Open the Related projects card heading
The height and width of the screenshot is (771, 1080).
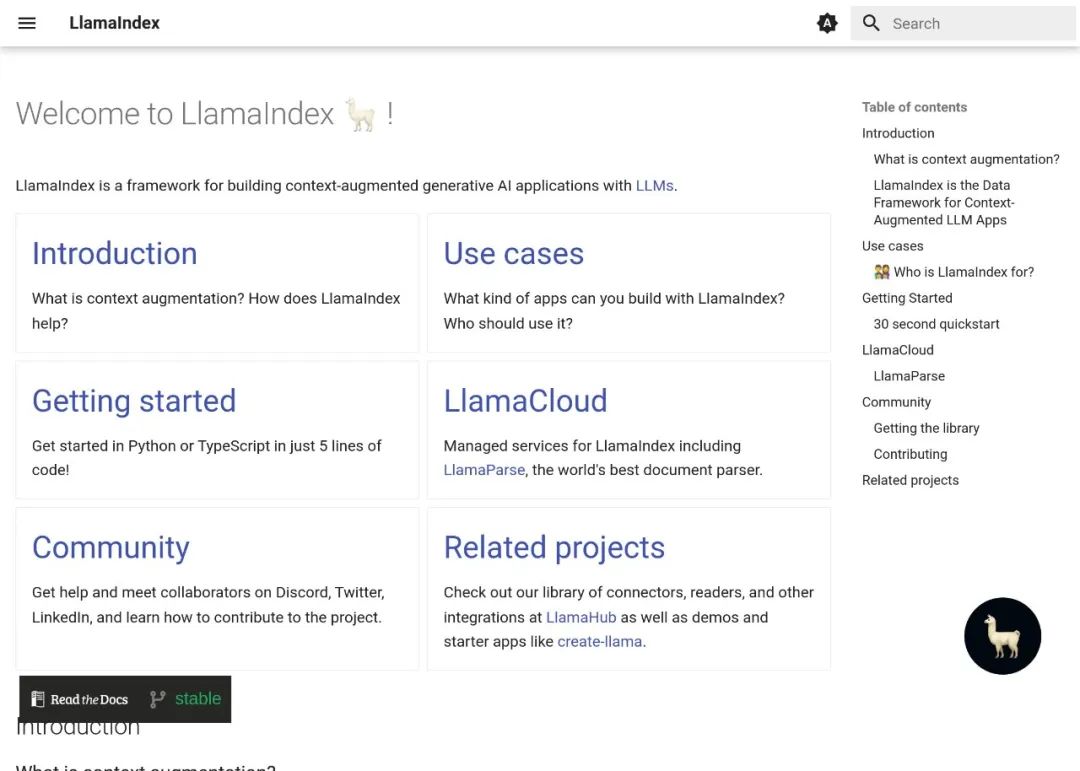[554, 548]
